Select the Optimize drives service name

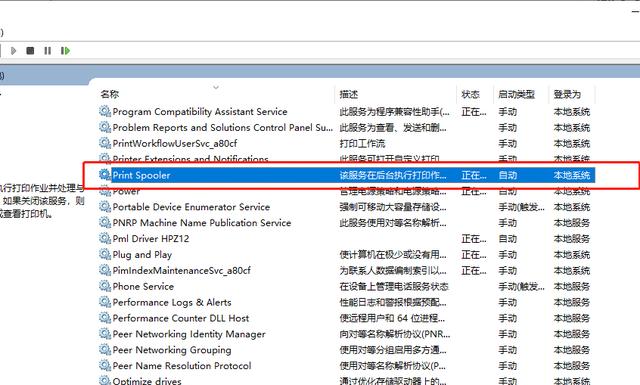[147, 381]
